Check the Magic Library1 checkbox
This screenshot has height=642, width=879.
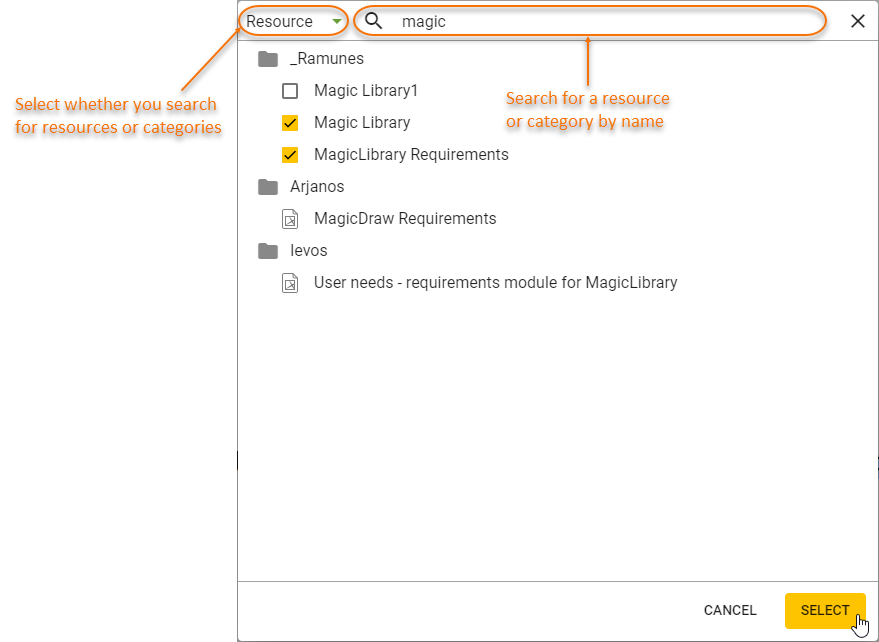pyautogui.click(x=290, y=91)
